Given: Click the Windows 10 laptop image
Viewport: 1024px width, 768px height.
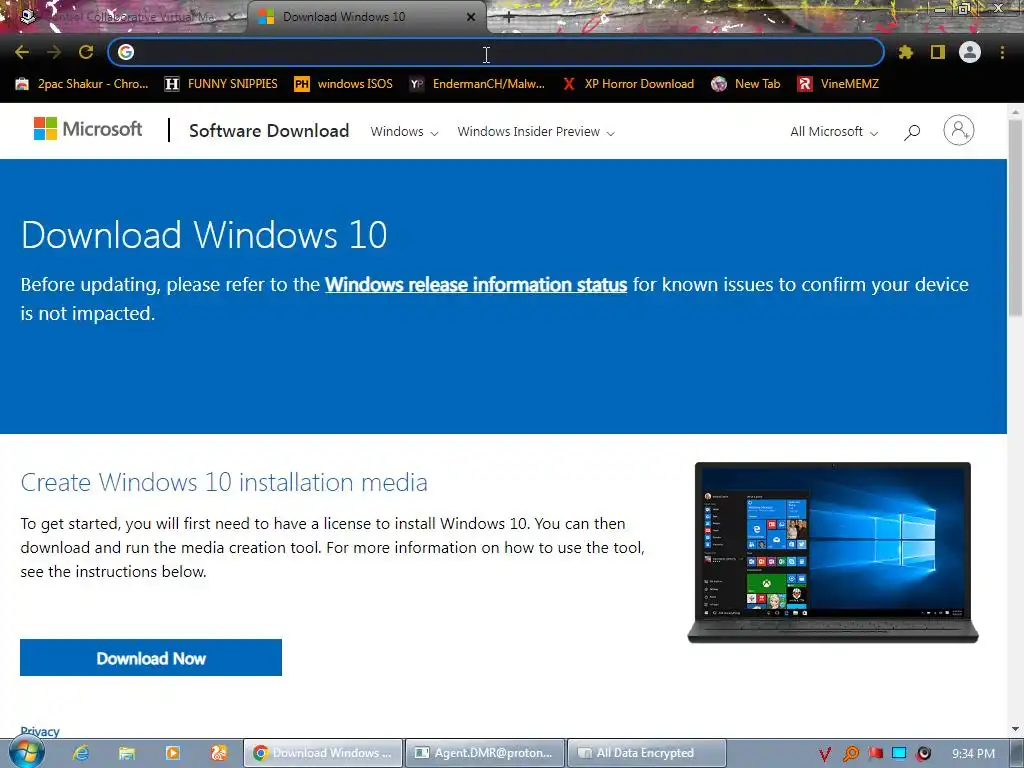Looking at the screenshot, I should [x=833, y=552].
